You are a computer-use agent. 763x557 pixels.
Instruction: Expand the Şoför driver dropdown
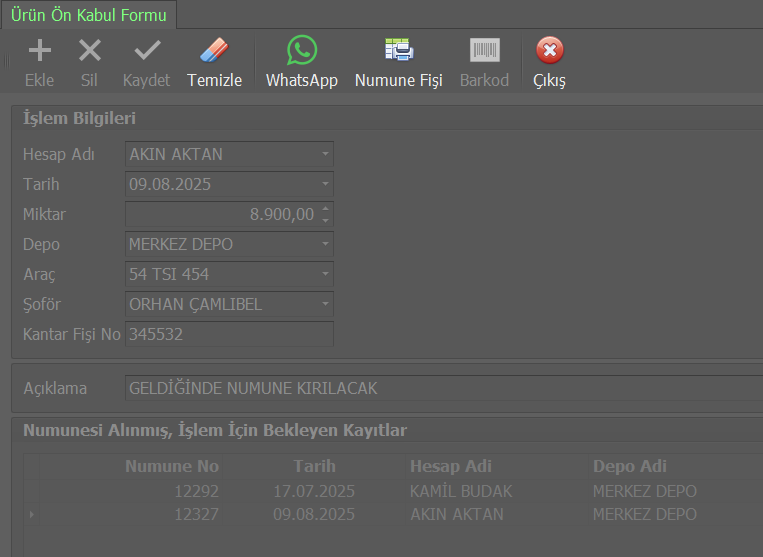(x=325, y=305)
